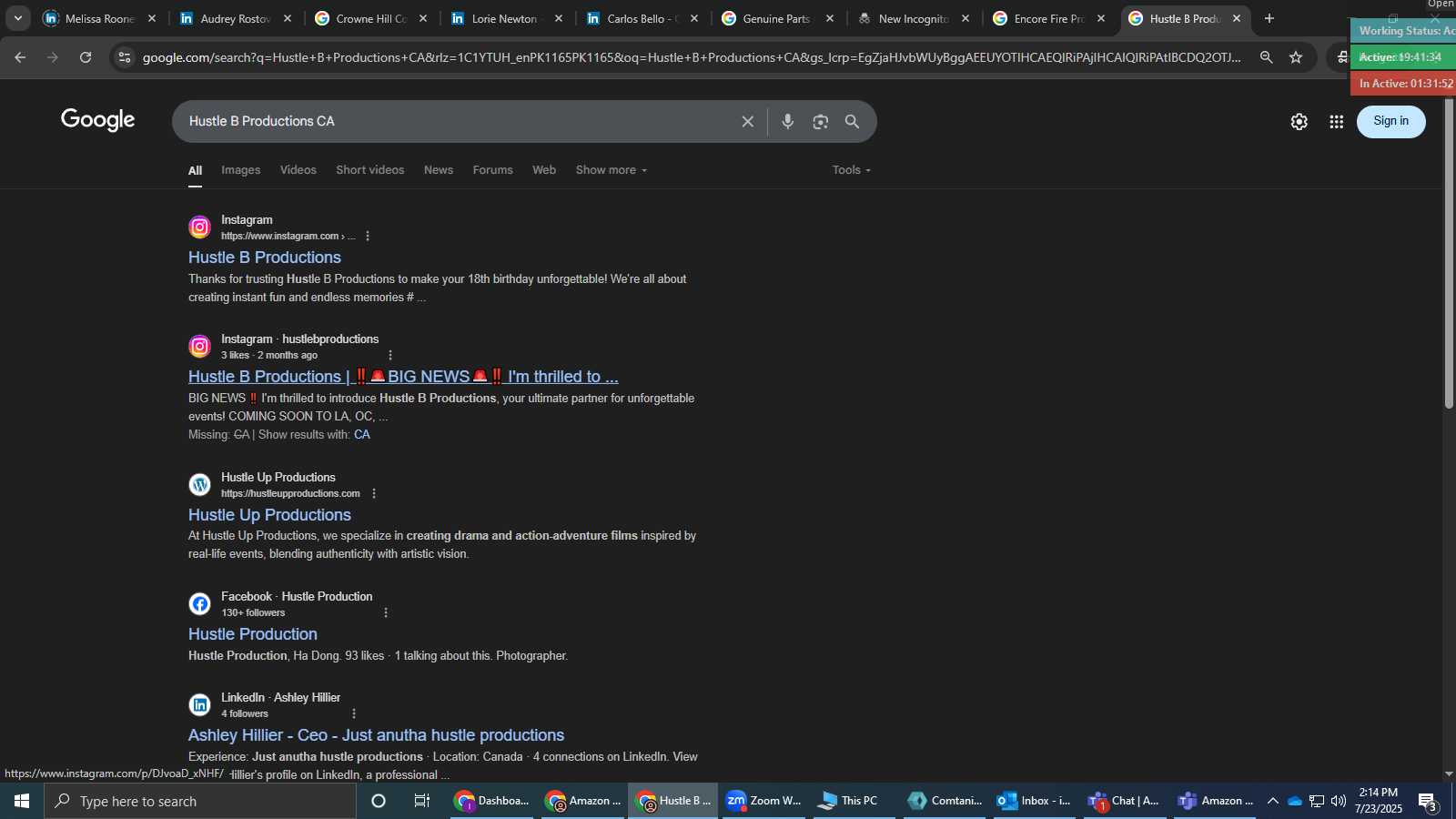
Task: Show hidden system tray icons
Action: click(x=1272, y=801)
